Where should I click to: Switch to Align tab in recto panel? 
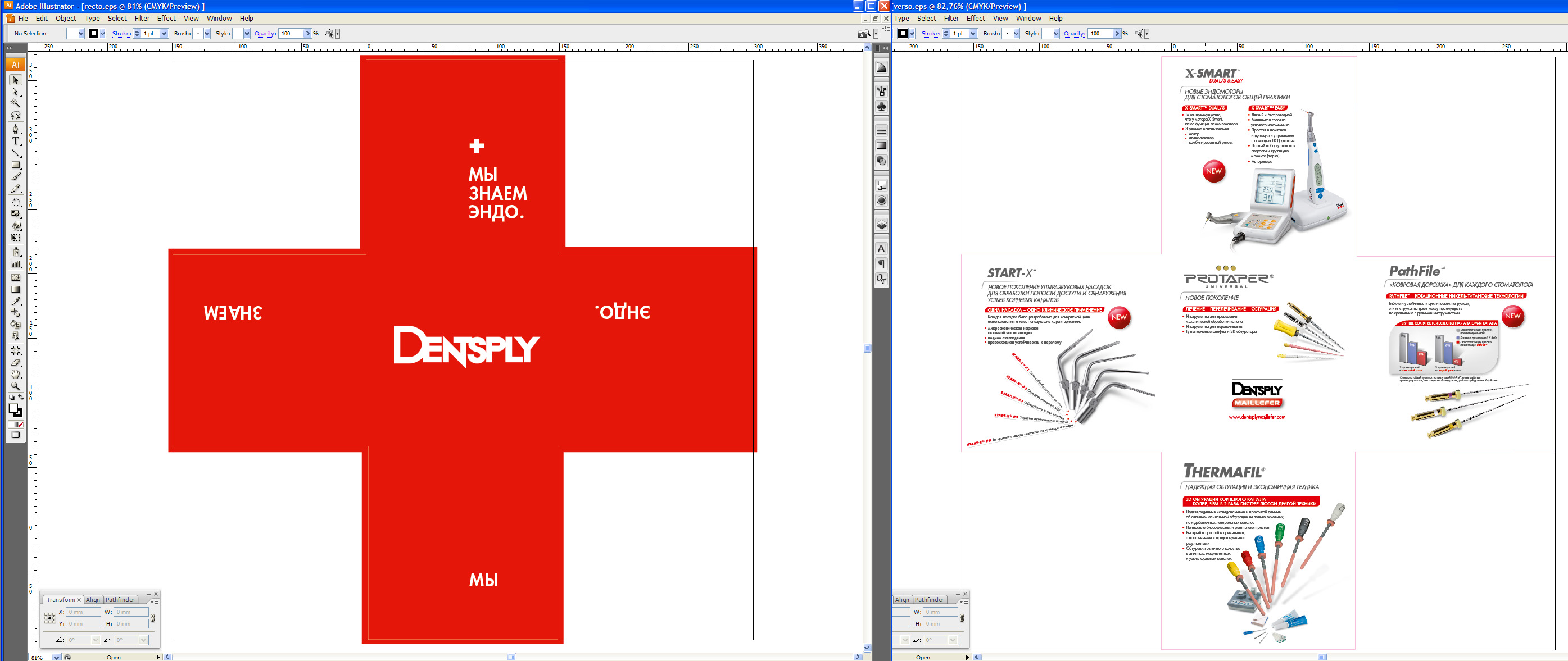(x=93, y=600)
